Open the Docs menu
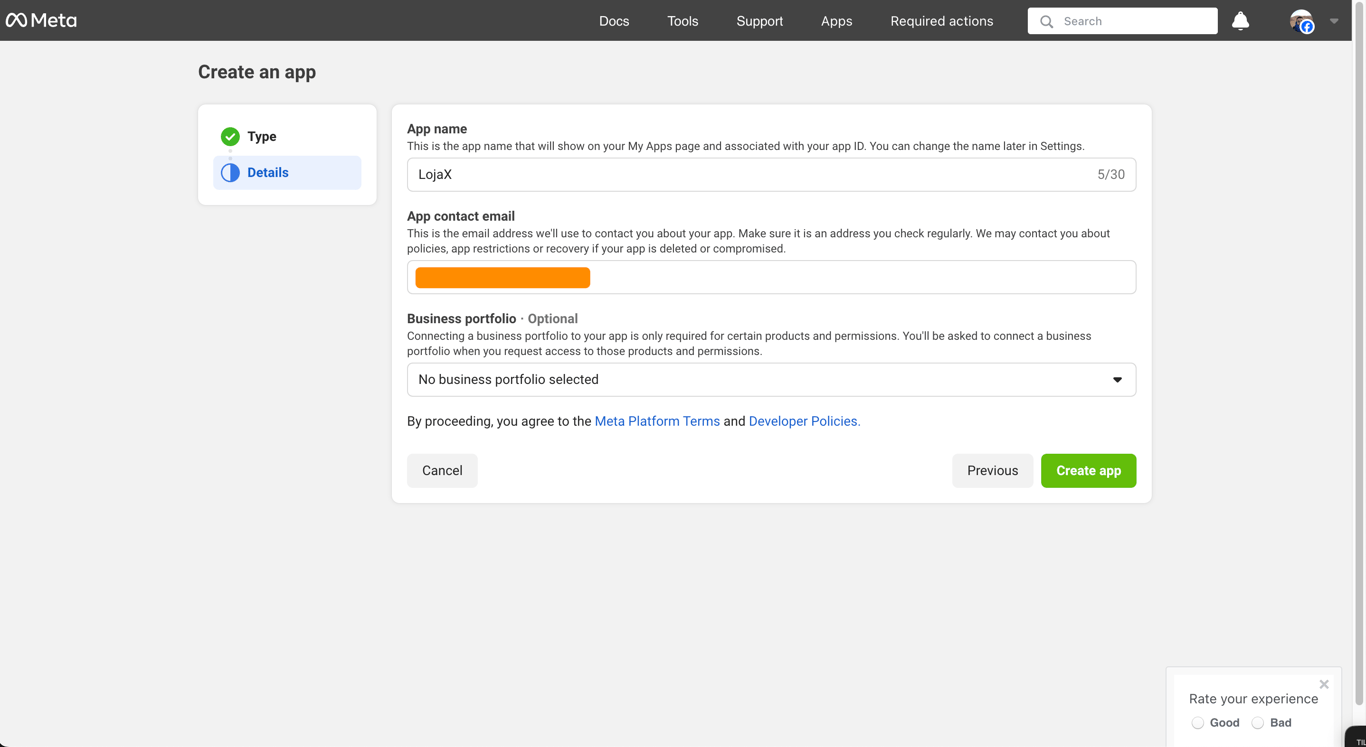Viewport: 1366px width, 747px height. (614, 21)
